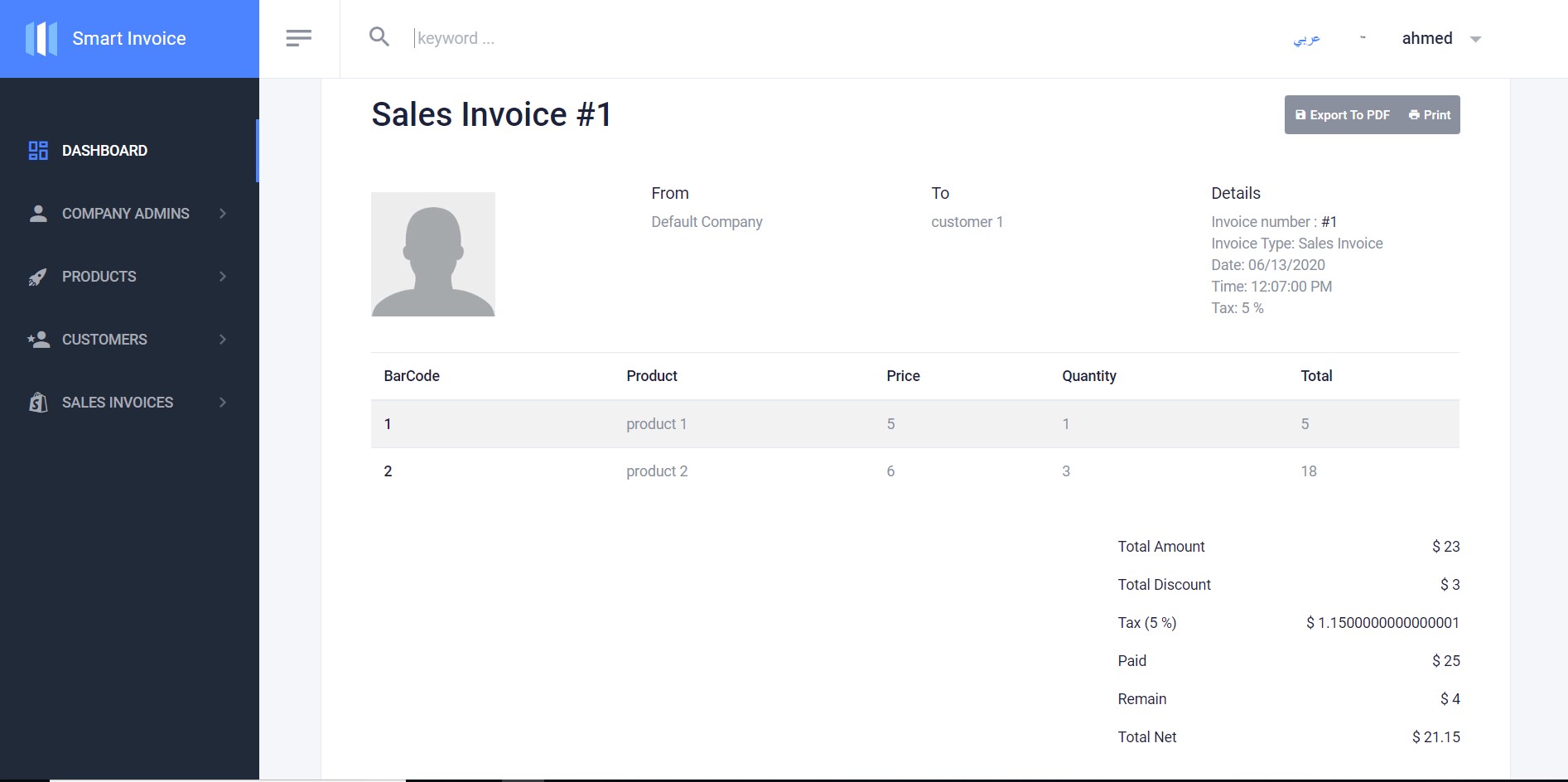Click the search magnifier icon
The width and height of the screenshot is (1568, 782).
click(379, 36)
